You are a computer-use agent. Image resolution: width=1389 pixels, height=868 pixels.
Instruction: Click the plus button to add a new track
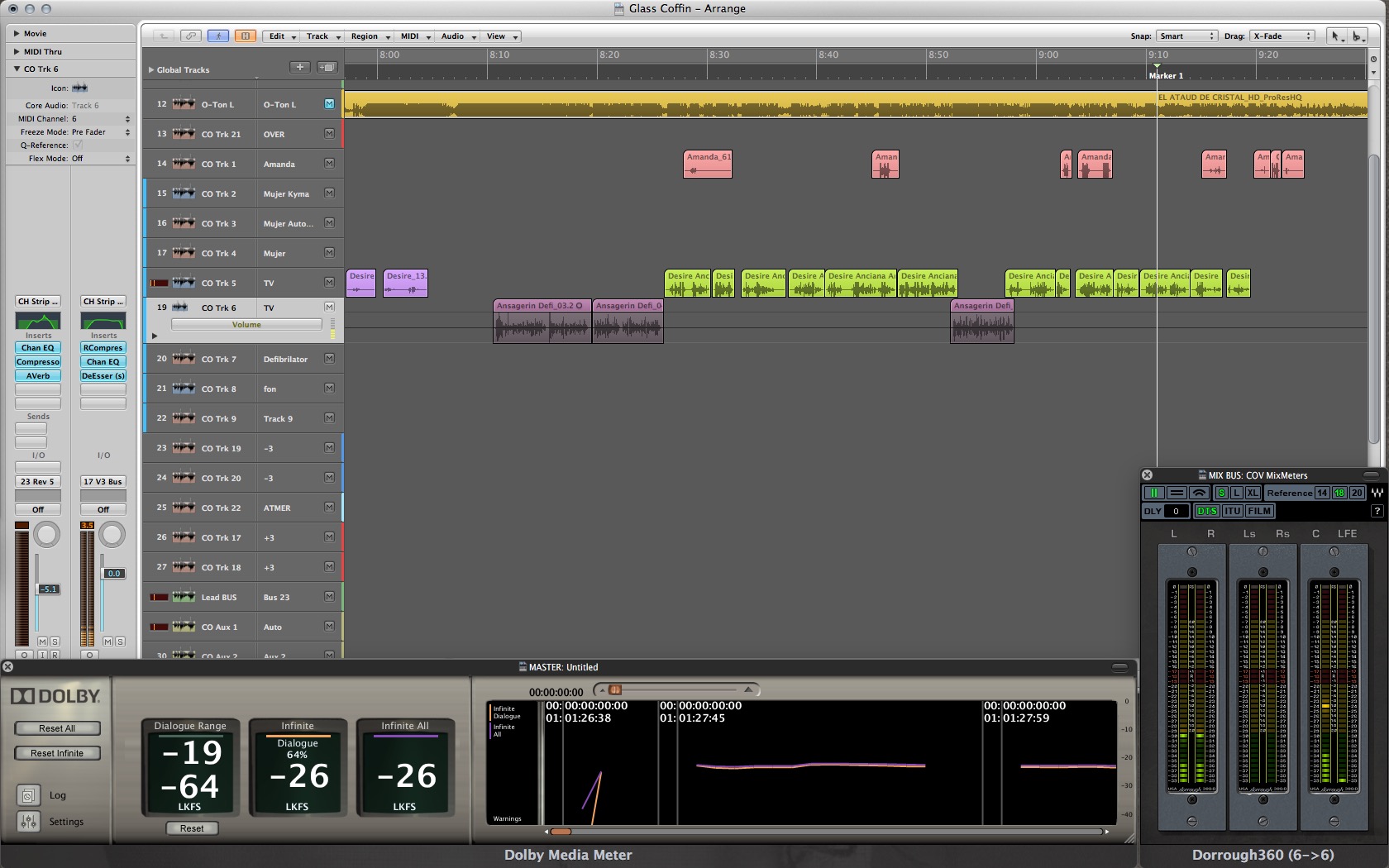click(x=300, y=67)
